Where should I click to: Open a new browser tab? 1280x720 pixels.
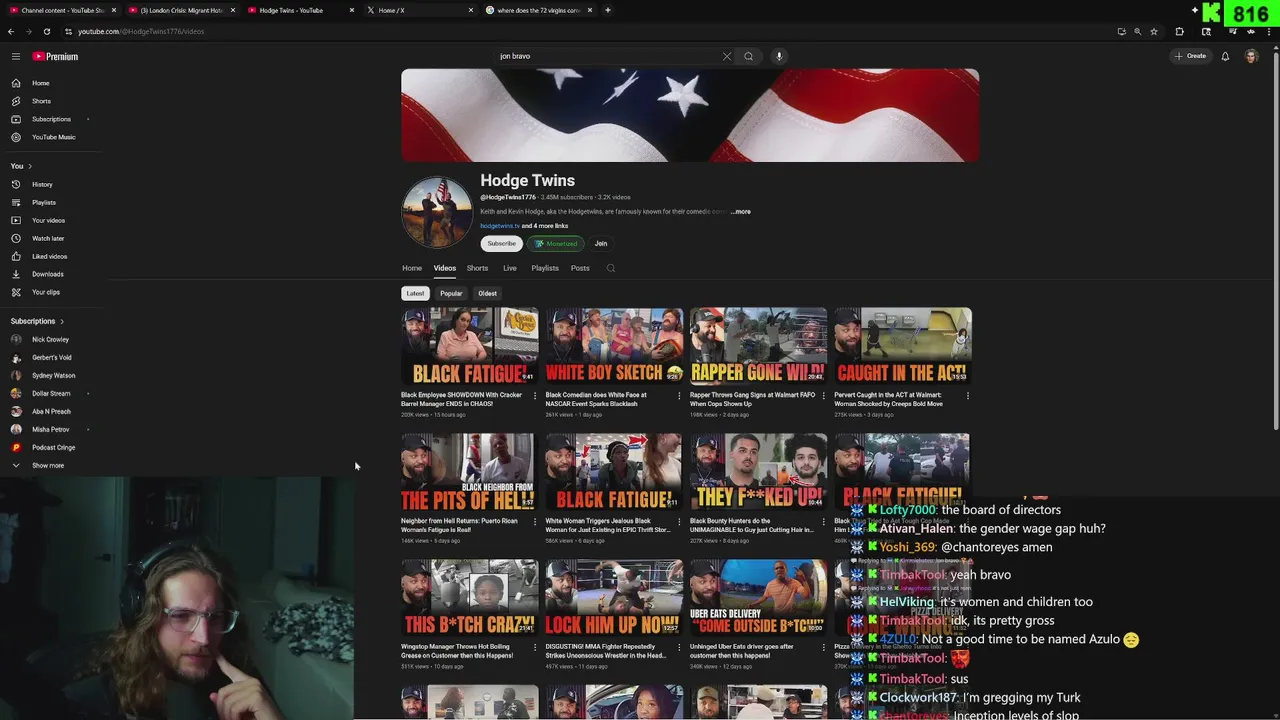point(607,10)
